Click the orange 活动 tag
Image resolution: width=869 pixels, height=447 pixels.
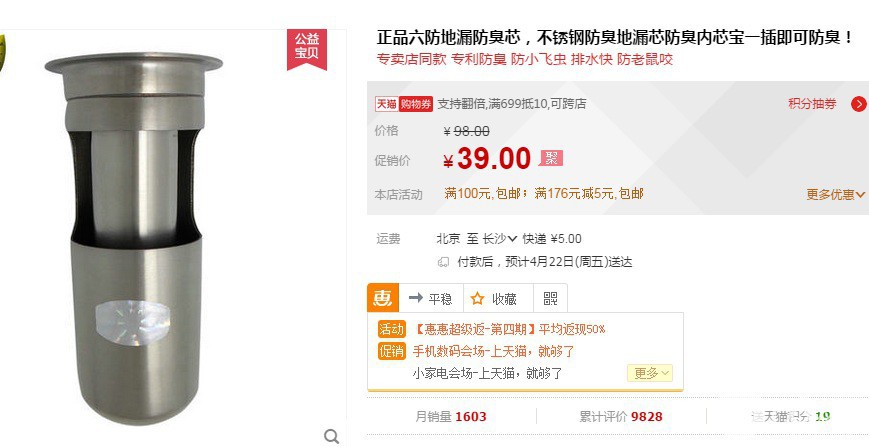[x=392, y=329]
